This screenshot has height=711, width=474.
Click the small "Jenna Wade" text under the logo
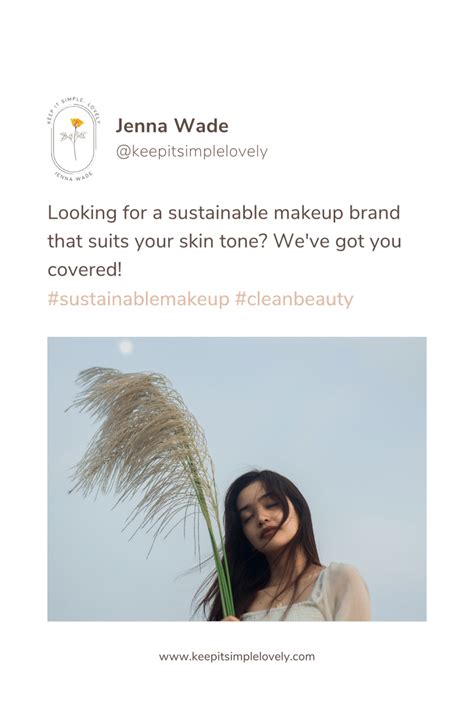(x=73, y=176)
